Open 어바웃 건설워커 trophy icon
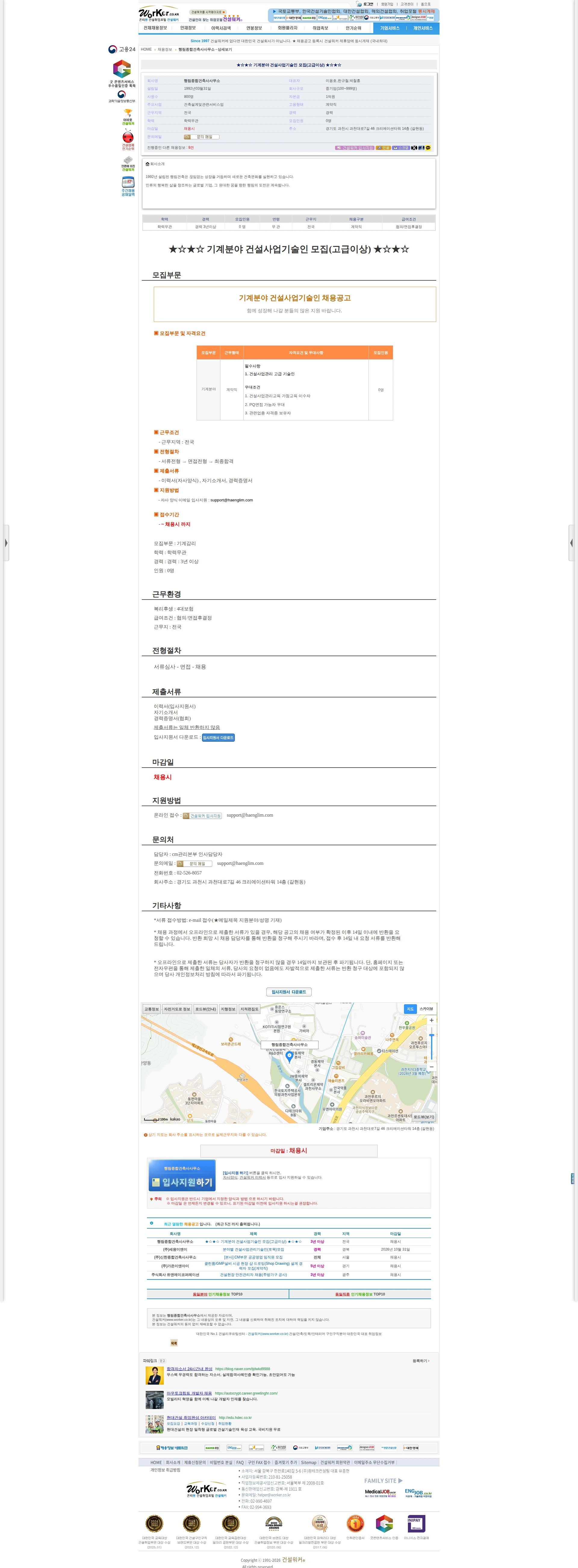Screen dimensions: 578x1568 click(128, 117)
